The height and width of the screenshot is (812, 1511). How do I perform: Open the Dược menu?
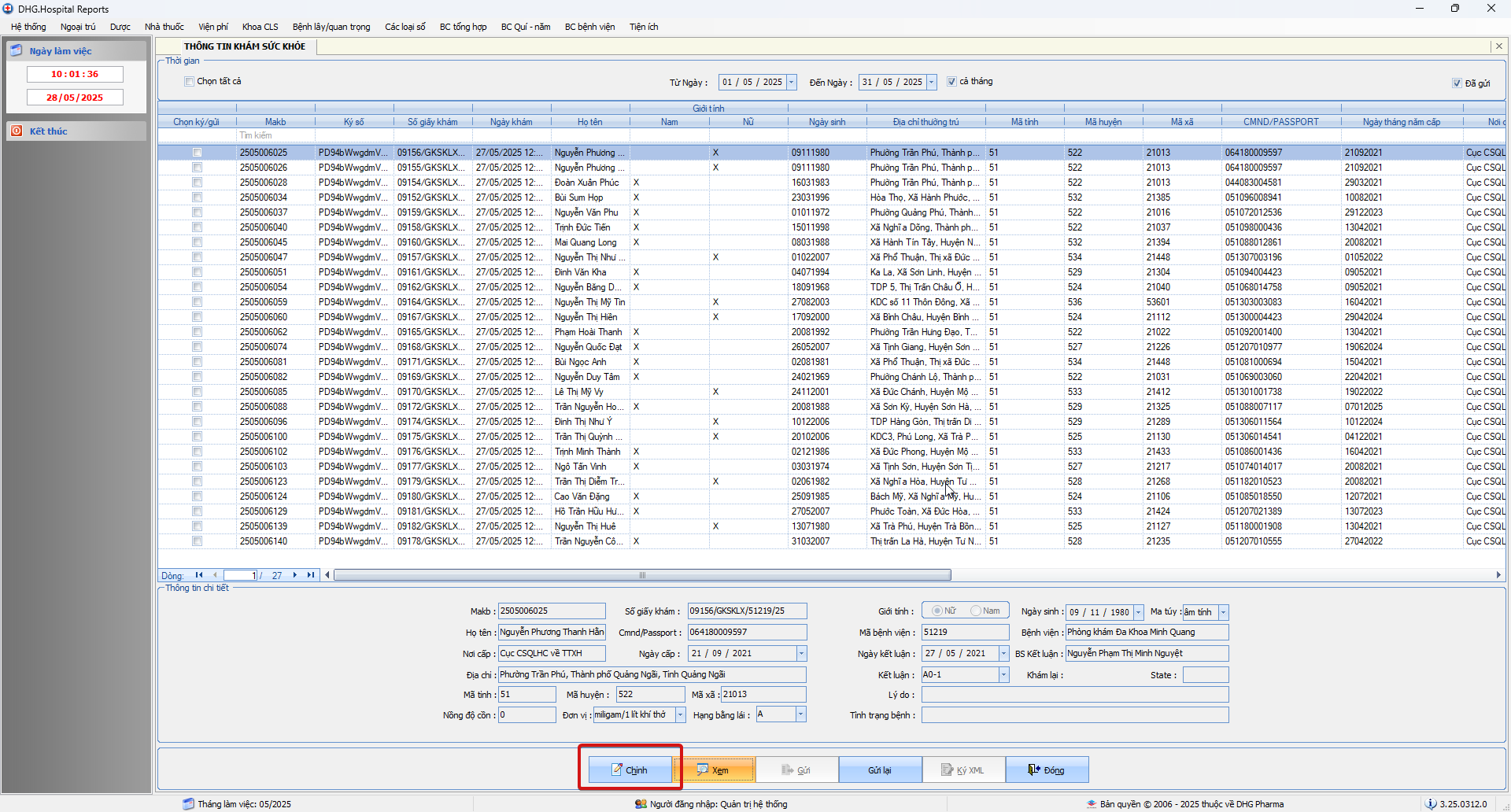click(x=120, y=27)
